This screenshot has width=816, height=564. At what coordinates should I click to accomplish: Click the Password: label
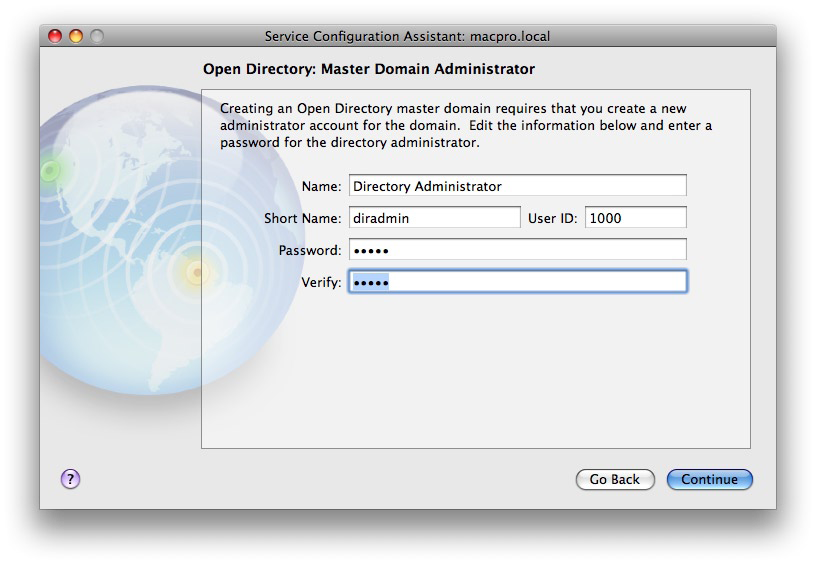click(x=310, y=250)
